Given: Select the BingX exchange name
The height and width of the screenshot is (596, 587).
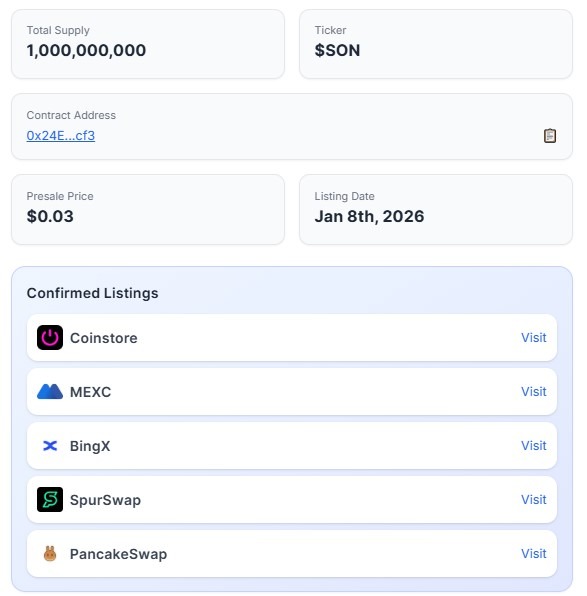Looking at the screenshot, I should [x=90, y=446].
